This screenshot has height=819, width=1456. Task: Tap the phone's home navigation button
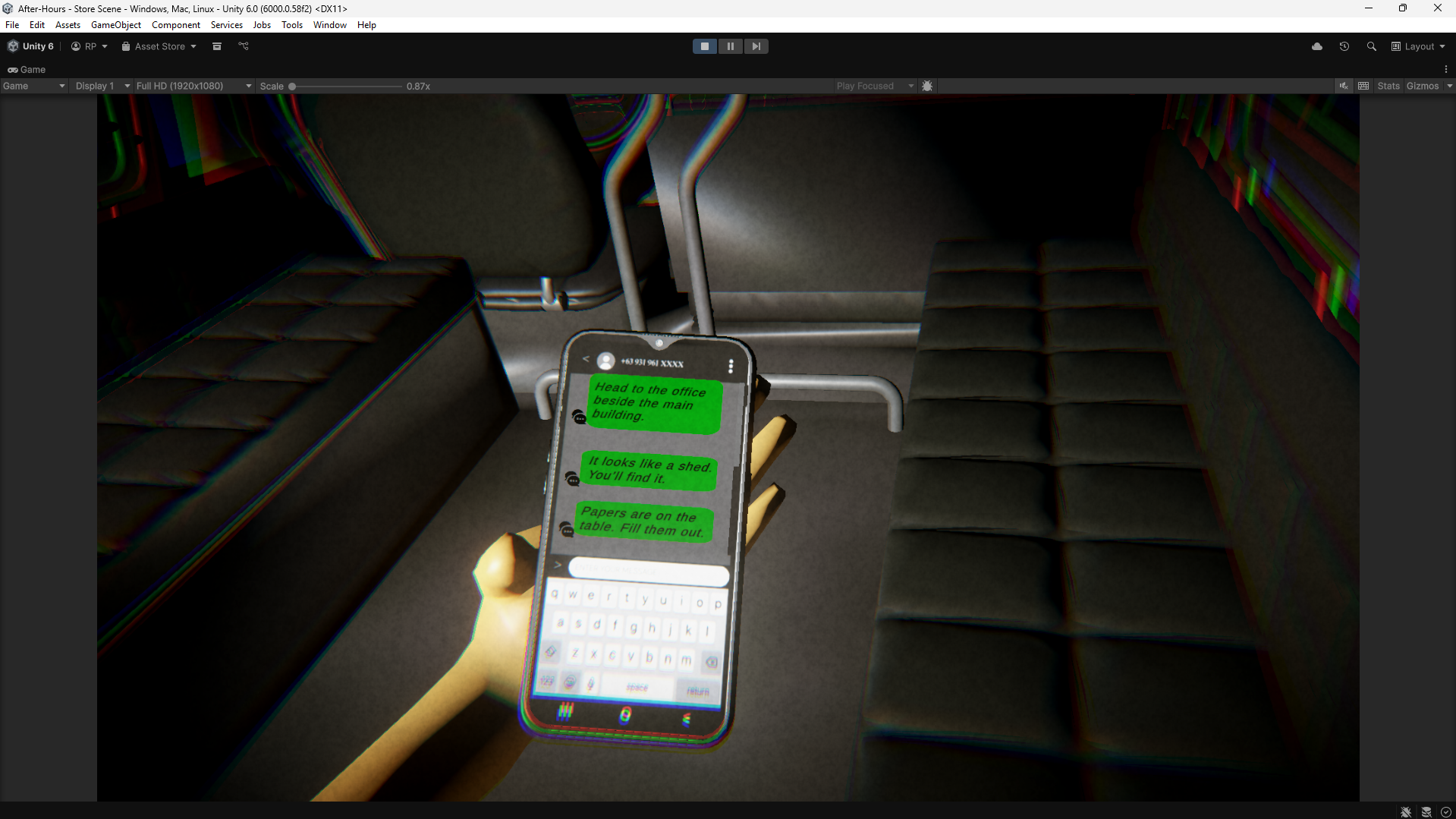[x=625, y=714]
